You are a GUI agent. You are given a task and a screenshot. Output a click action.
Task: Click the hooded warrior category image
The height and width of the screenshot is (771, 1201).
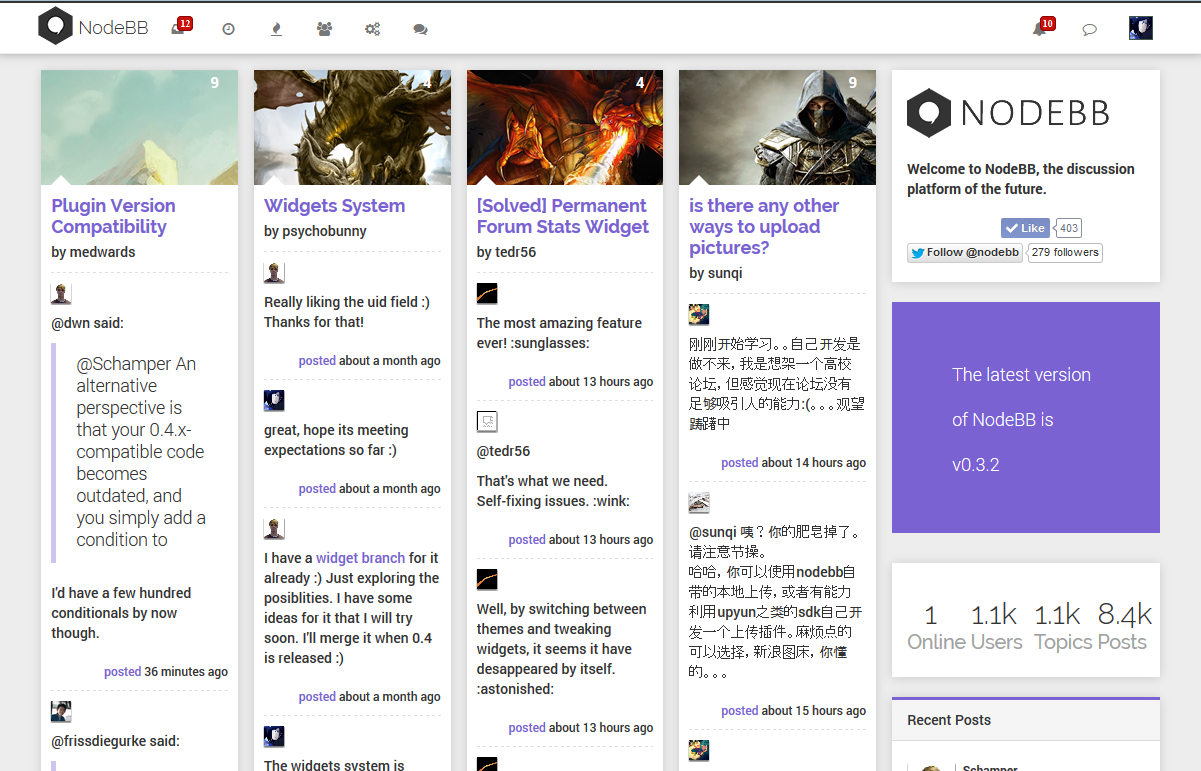coord(777,127)
